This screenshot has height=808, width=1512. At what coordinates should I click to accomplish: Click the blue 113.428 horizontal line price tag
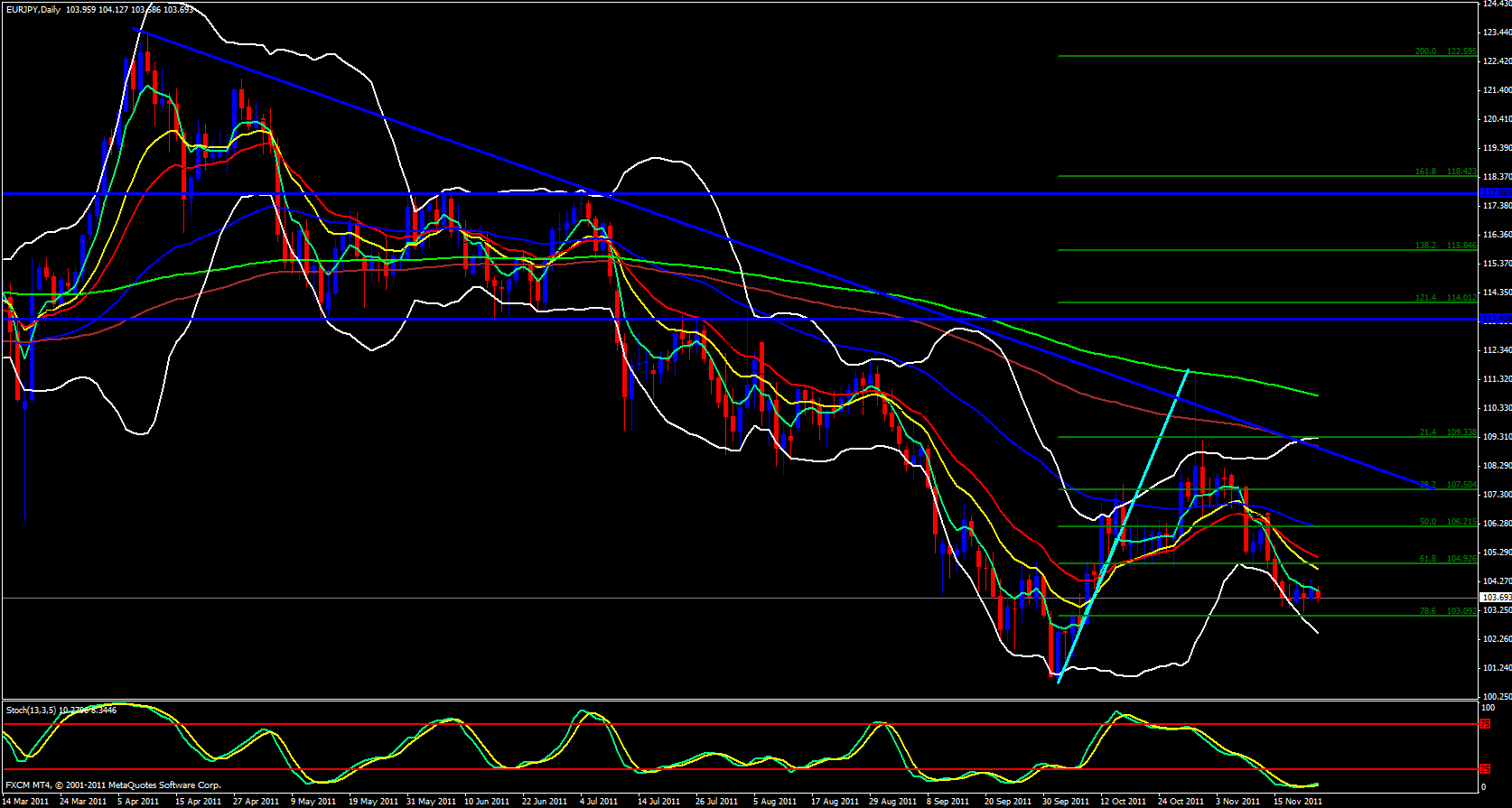coord(1496,319)
